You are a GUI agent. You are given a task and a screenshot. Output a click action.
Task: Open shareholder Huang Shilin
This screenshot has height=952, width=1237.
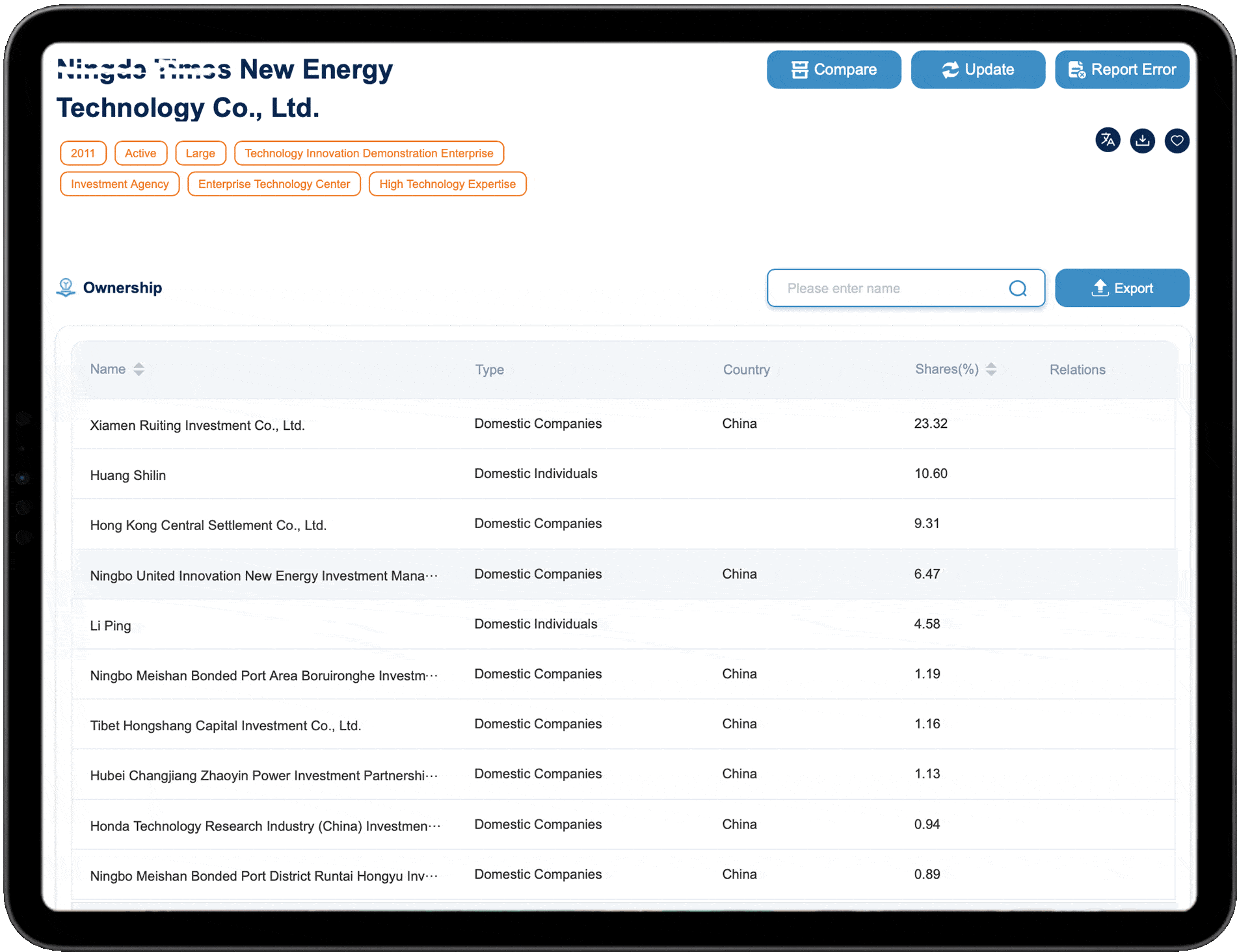coord(127,475)
